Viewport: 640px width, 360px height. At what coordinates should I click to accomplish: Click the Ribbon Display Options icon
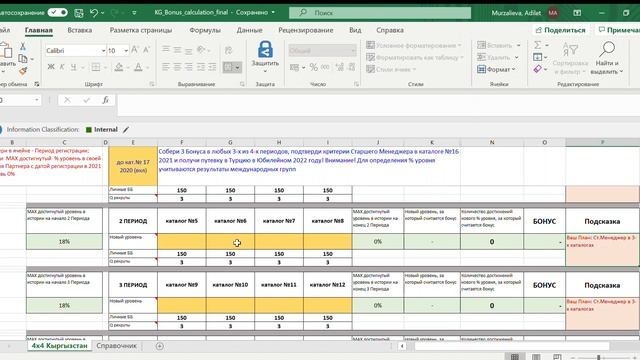click(577, 13)
